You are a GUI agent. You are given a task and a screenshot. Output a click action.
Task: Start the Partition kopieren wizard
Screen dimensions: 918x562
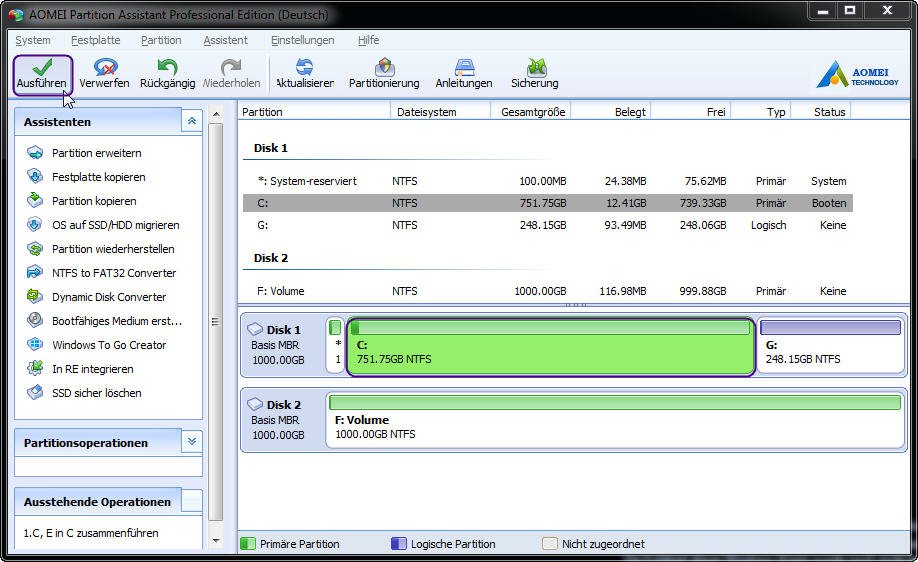[94, 201]
